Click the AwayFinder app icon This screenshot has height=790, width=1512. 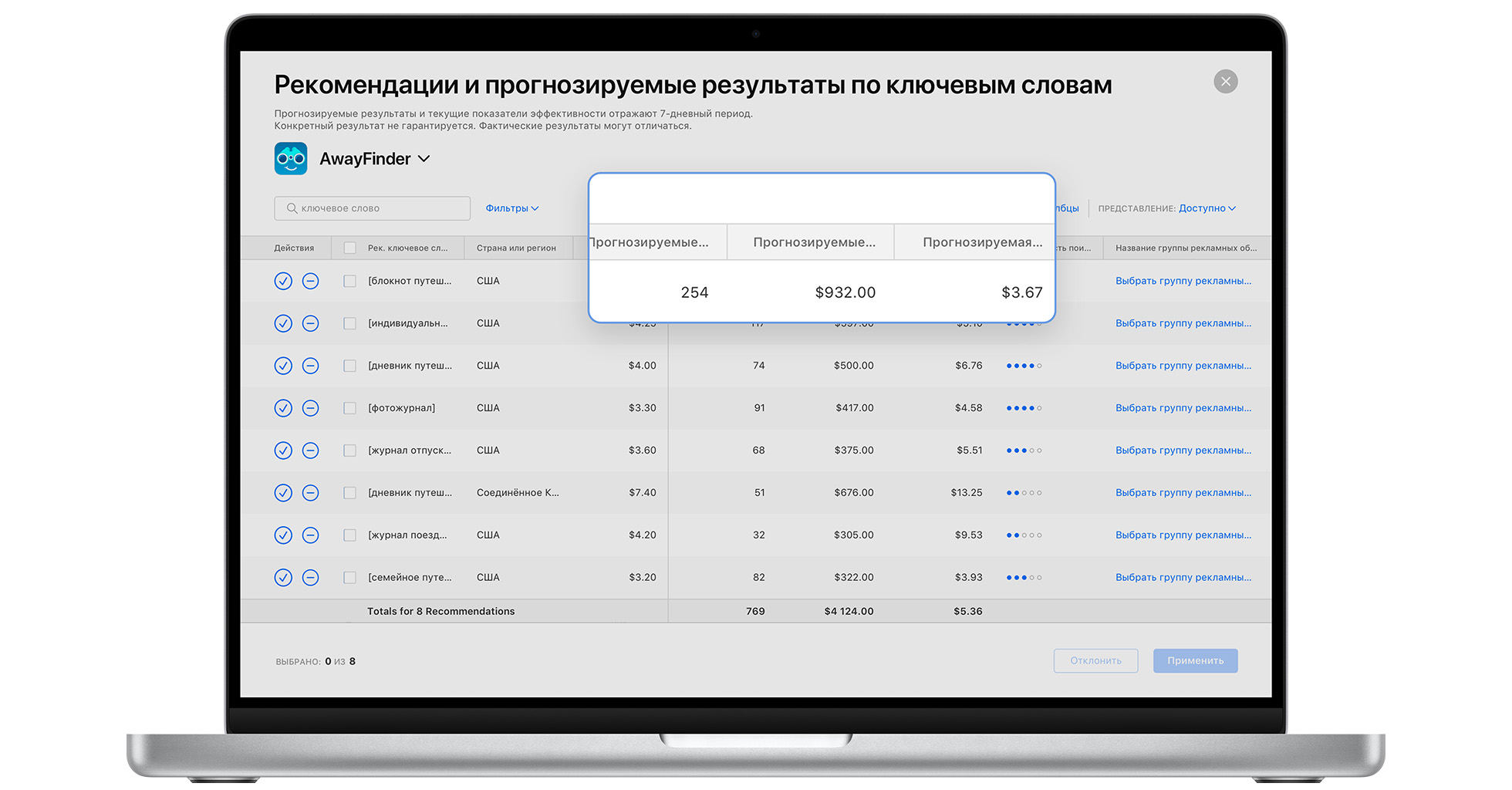pyautogui.click(x=291, y=159)
